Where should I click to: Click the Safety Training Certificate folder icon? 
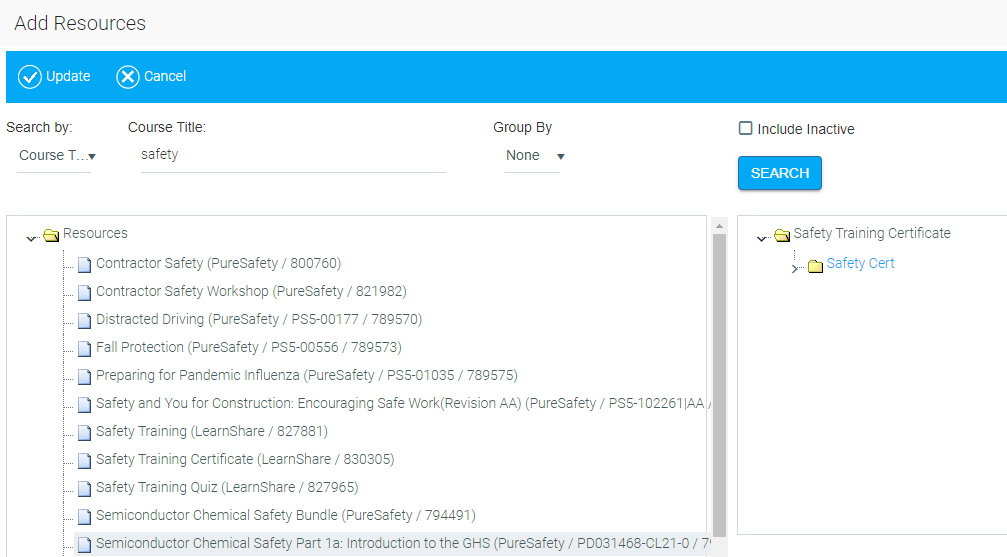click(x=782, y=235)
